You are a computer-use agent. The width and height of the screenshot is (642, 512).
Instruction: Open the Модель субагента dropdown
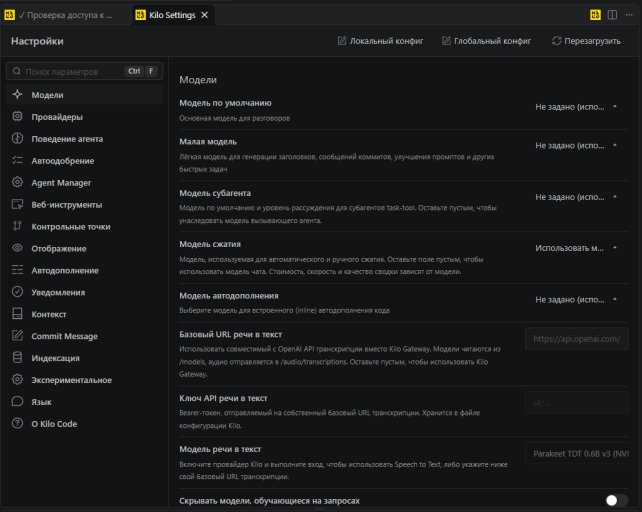[576, 197]
